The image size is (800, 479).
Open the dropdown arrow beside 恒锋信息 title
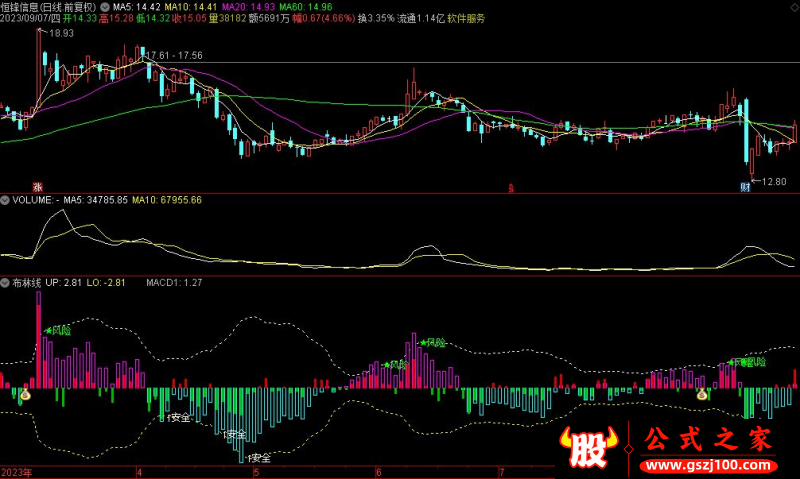tap(105, 7)
